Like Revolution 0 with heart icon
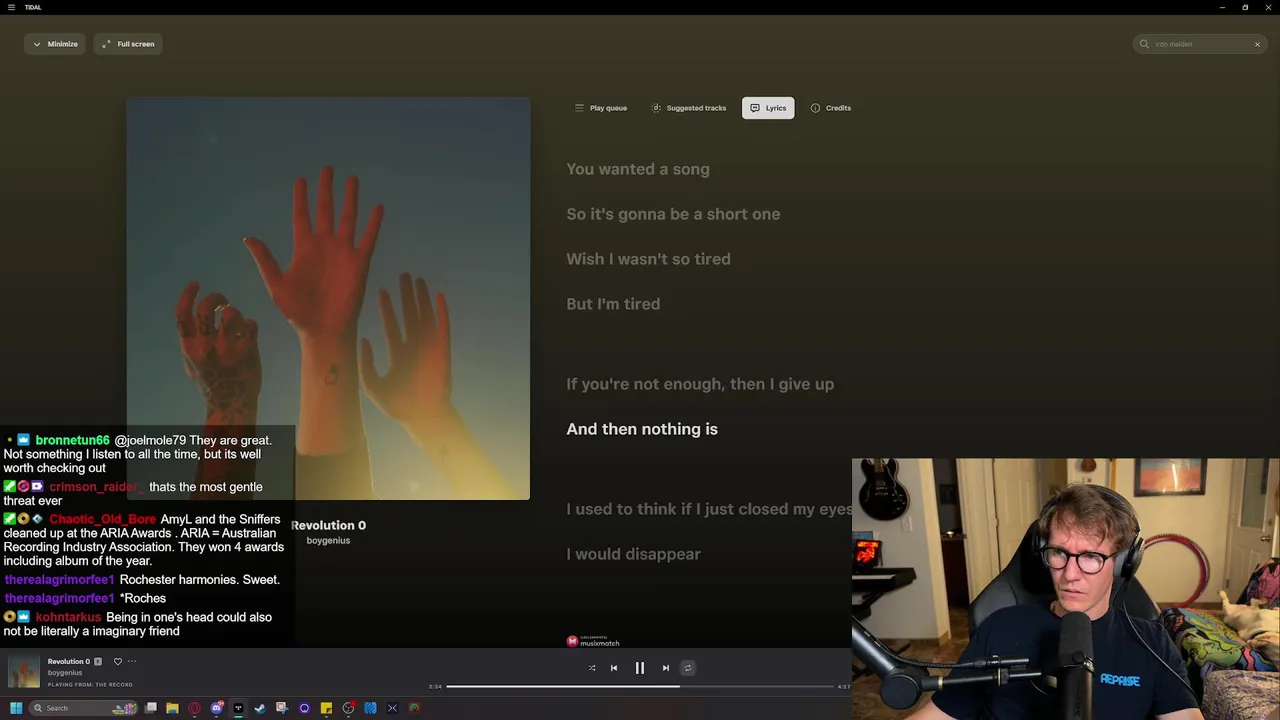This screenshot has height=720, width=1280. click(117, 661)
